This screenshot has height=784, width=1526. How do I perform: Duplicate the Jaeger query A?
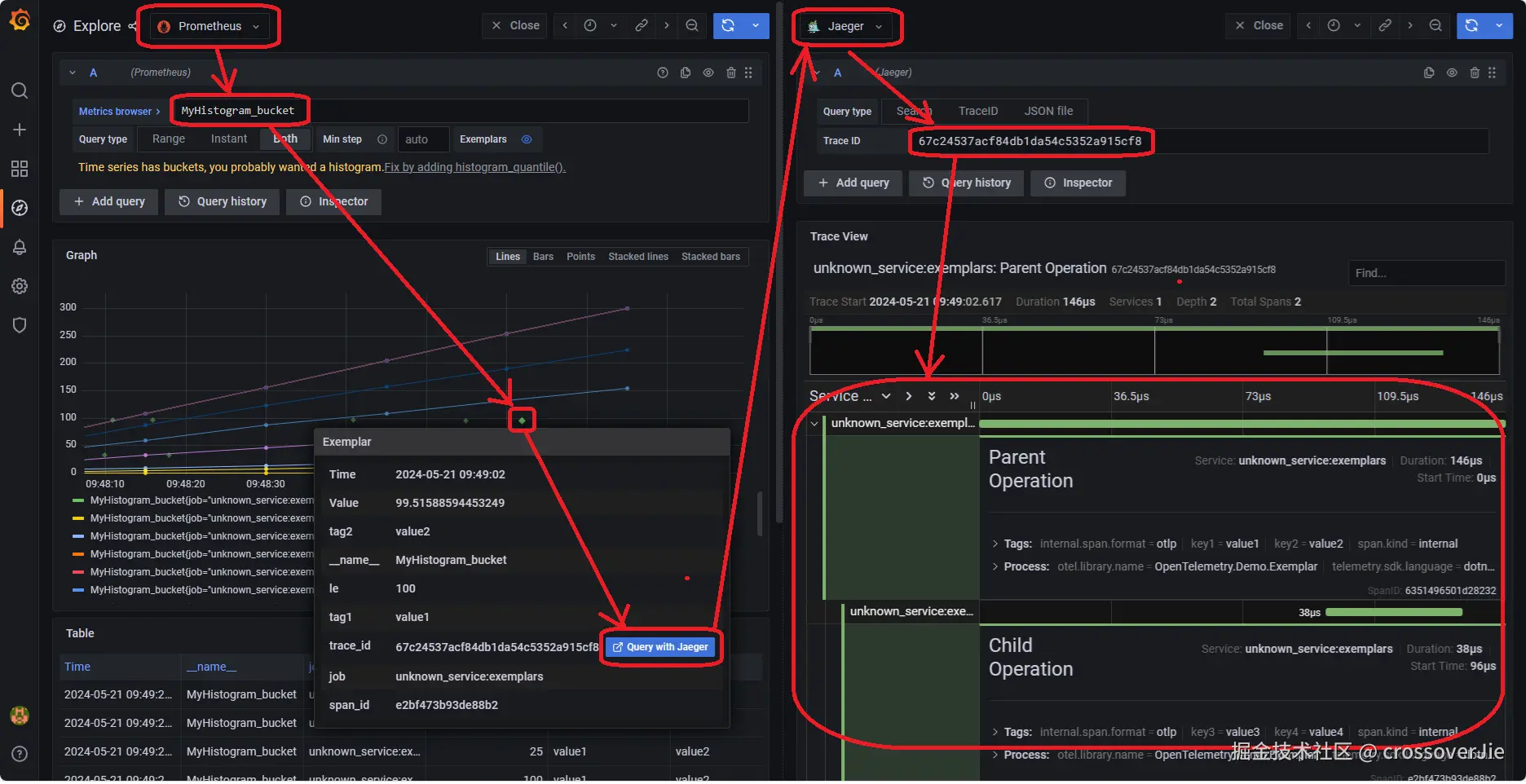1429,73
